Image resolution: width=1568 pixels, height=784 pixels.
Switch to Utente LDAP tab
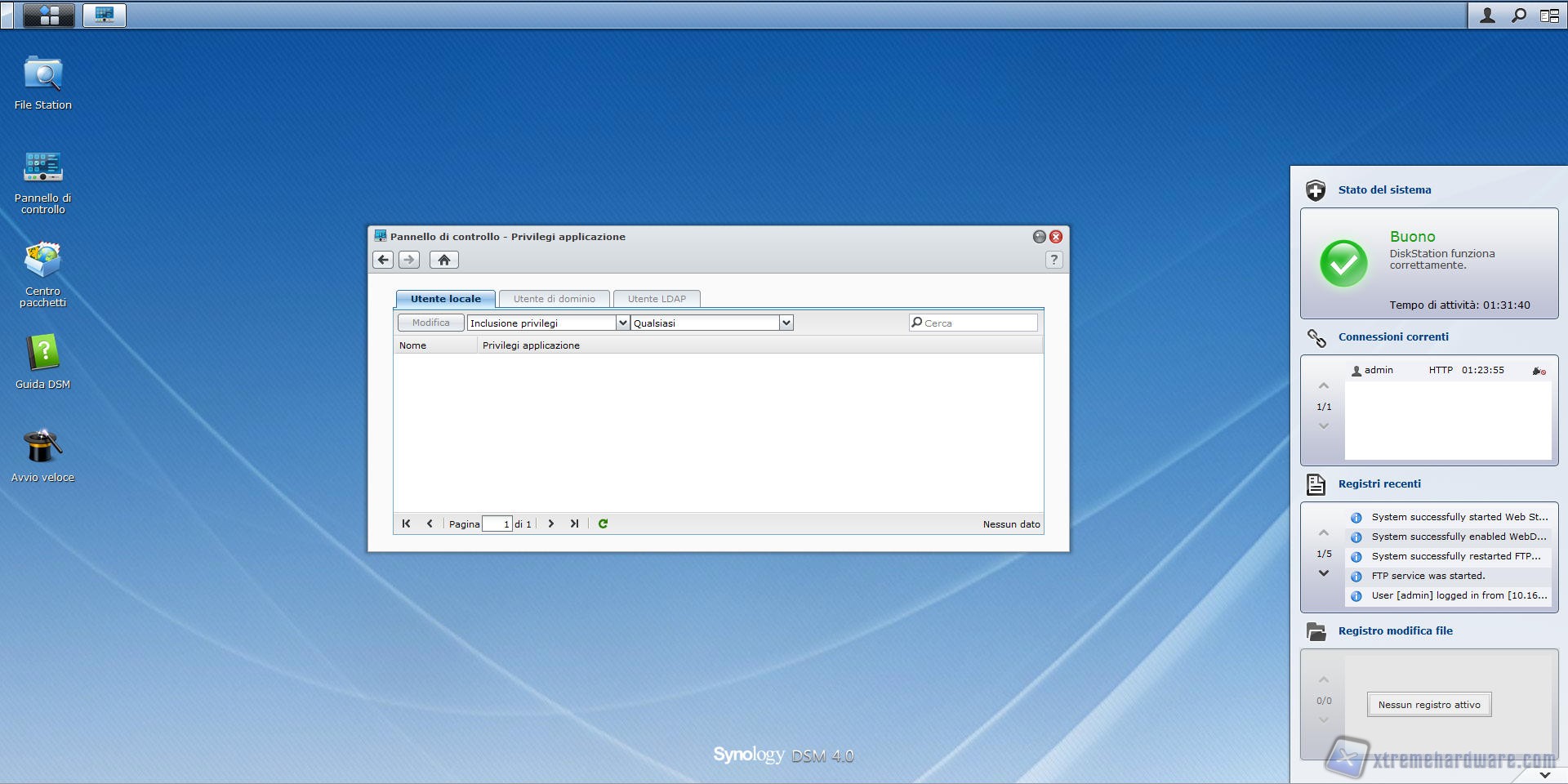pyautogui.click(x=657, y=299)
